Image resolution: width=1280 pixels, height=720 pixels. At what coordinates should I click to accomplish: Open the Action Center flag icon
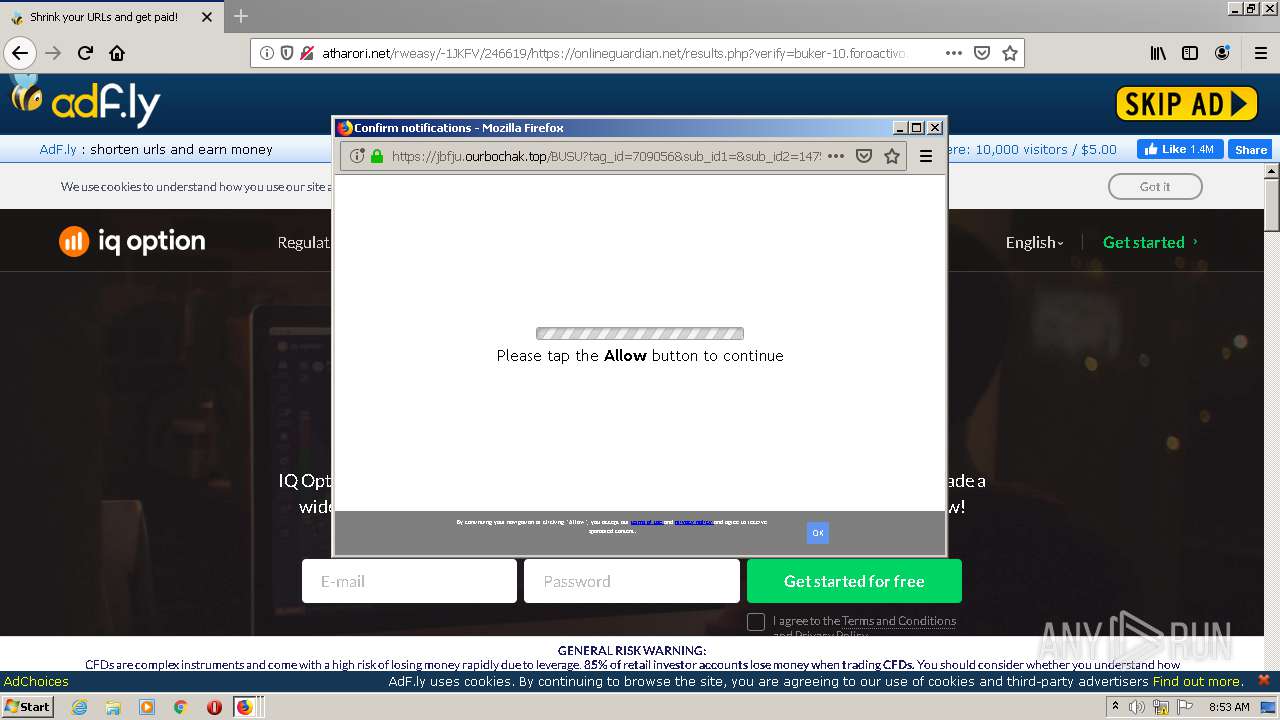point(1184,707)
